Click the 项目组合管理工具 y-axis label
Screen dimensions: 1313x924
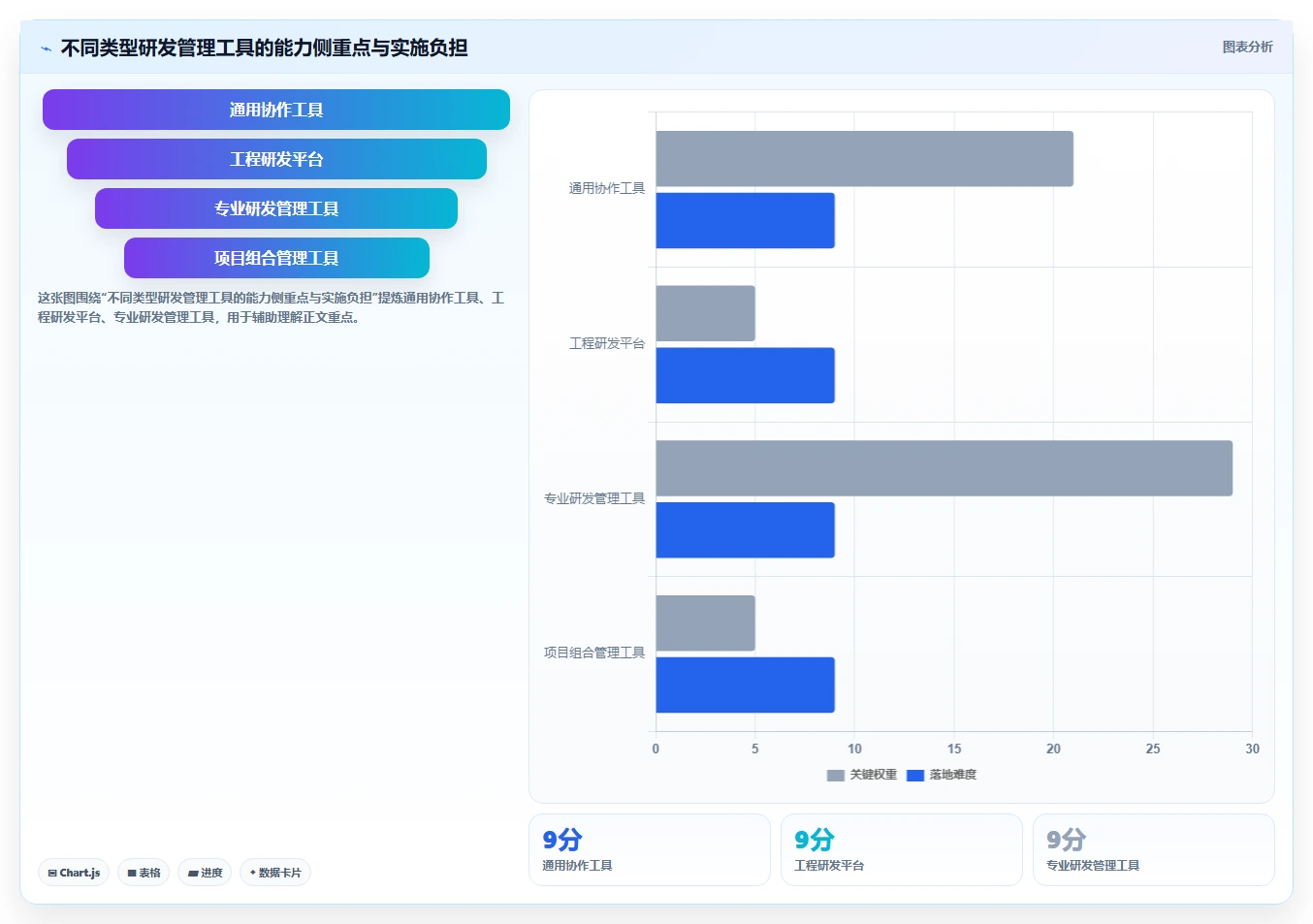(x=594, y=653)
